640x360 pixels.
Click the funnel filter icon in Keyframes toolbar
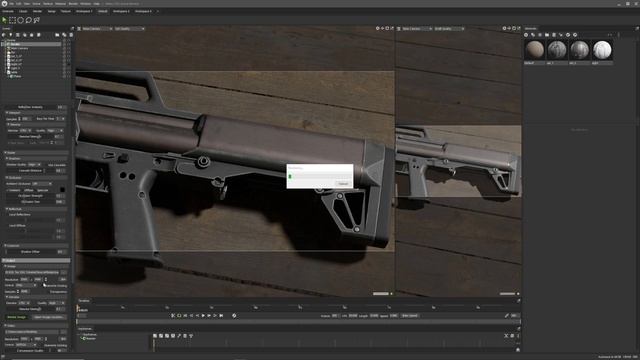[191, 336]
